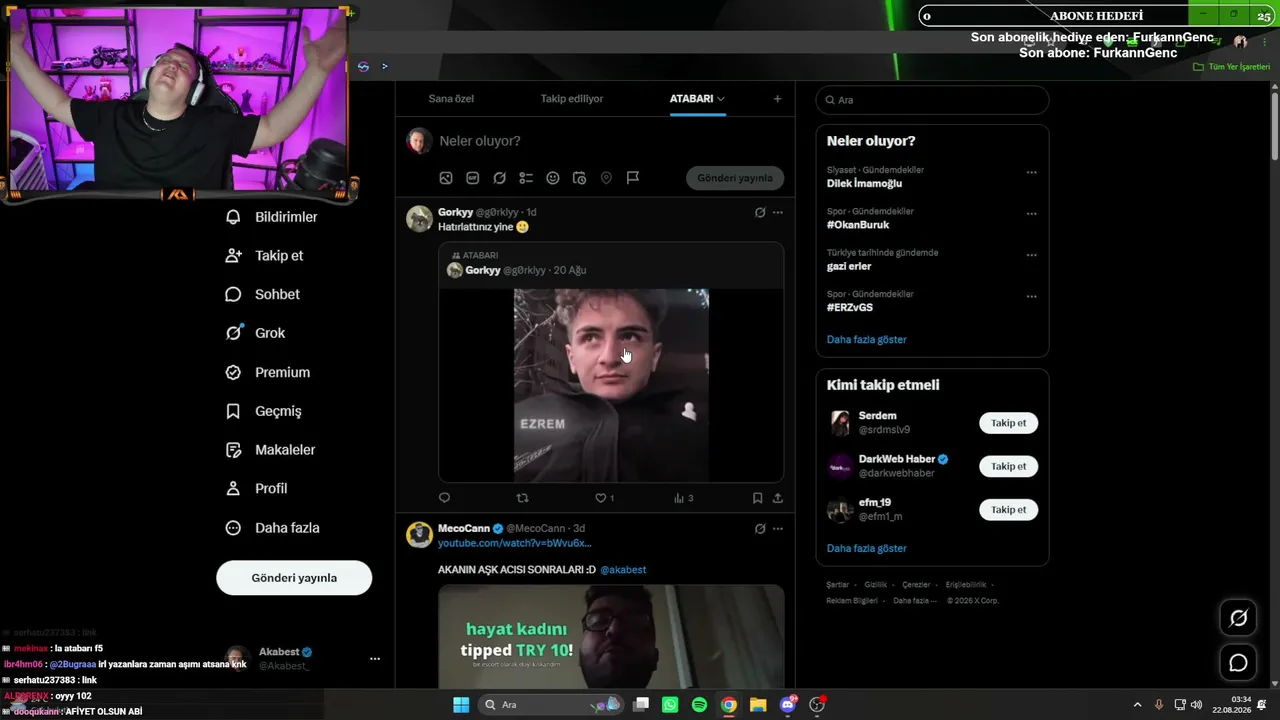Switch to the Takip ediliyor tab
Image resolution: width=1280 pixels, height=720 pixels.
(572, 99)
